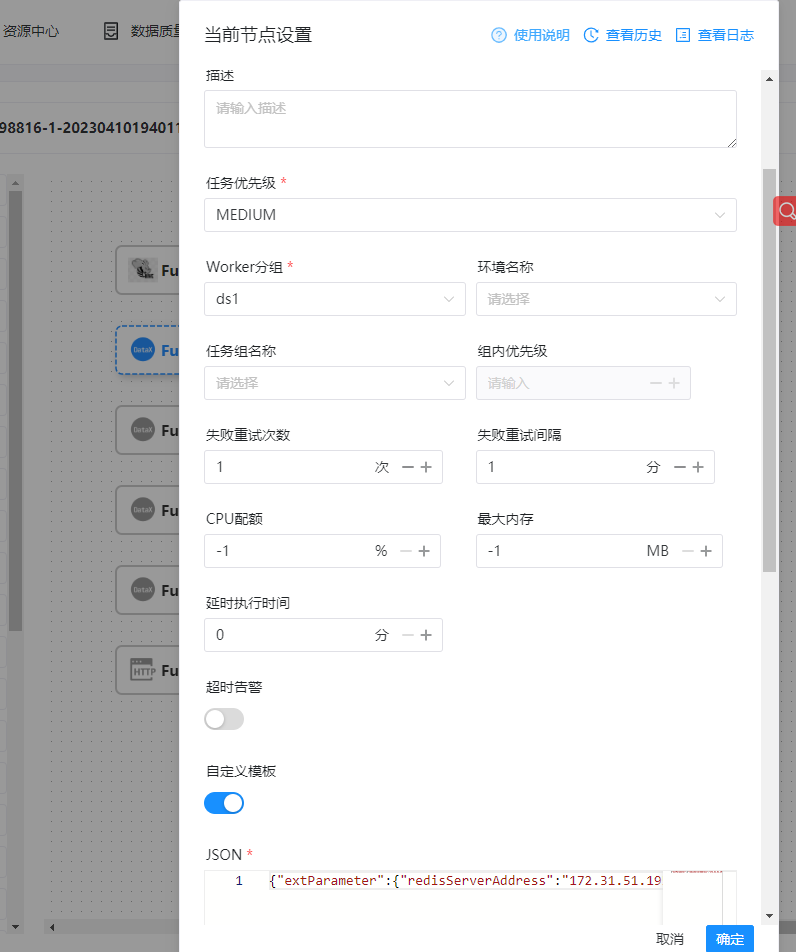Open 数据质量 in the top navigation

(155, 31)
